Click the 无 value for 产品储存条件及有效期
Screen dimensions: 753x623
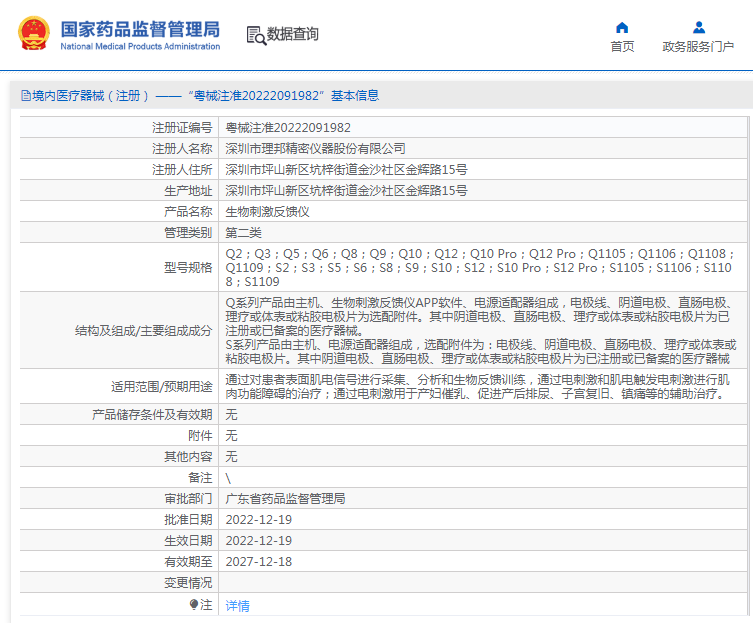[x=231, y=415]
